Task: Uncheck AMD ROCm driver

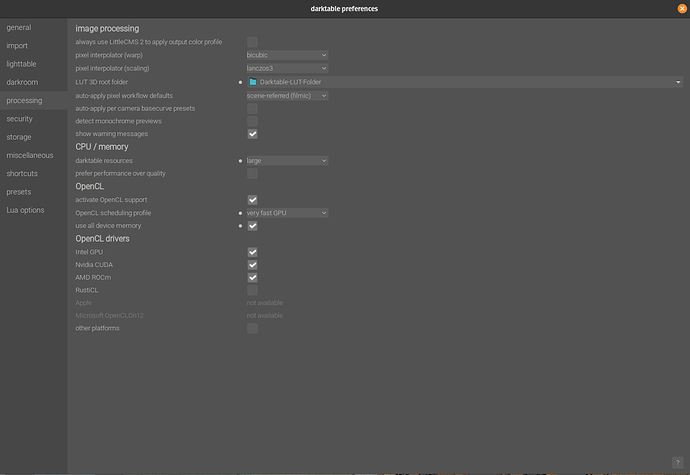Action: pyautogui.click(x=252, y=278)
